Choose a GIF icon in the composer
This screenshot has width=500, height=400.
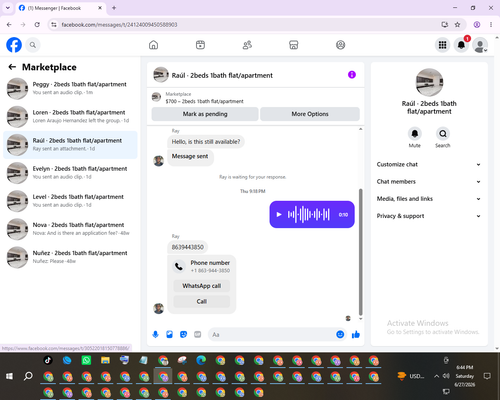[x=198, y=334]
